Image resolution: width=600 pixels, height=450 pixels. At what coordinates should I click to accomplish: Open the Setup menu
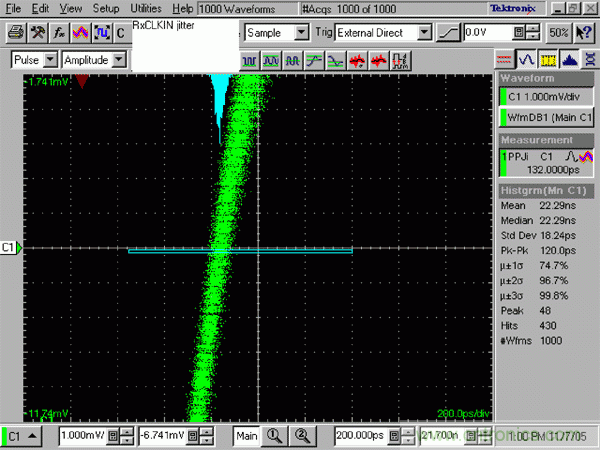105,8
